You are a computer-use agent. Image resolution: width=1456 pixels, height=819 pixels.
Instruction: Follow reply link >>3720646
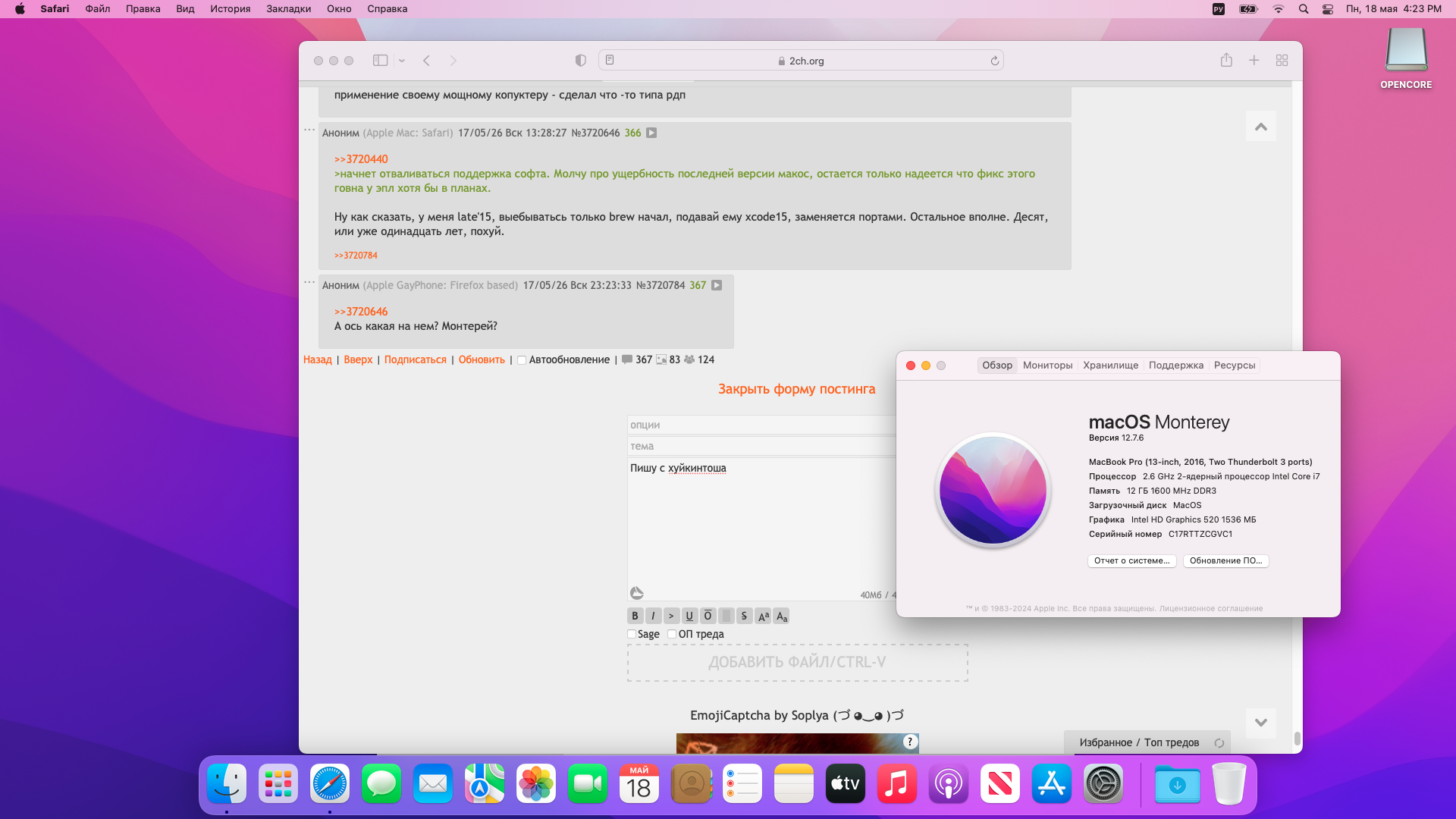point(361,312)
